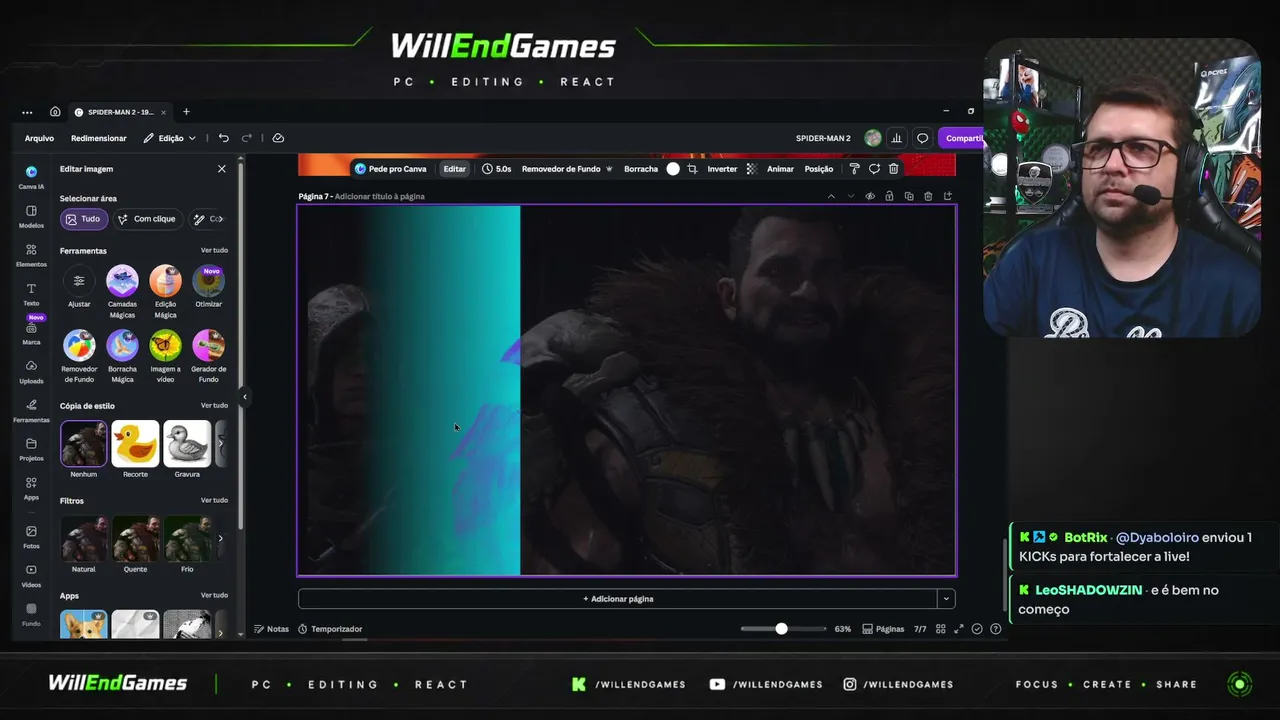1280x720 pixels.
Task: Expand the Adicionar página options arrow
Action: pos(945,599)
